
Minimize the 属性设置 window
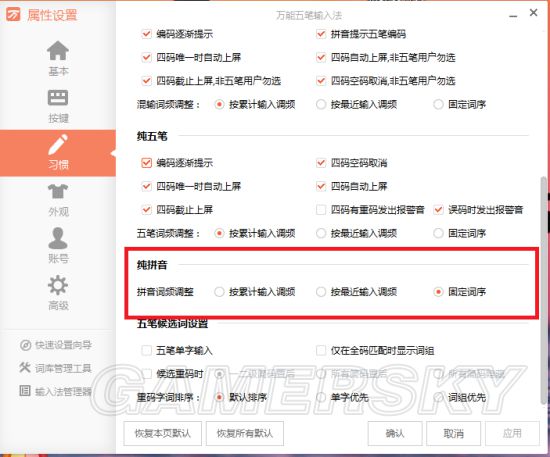[x=513, y=16]
